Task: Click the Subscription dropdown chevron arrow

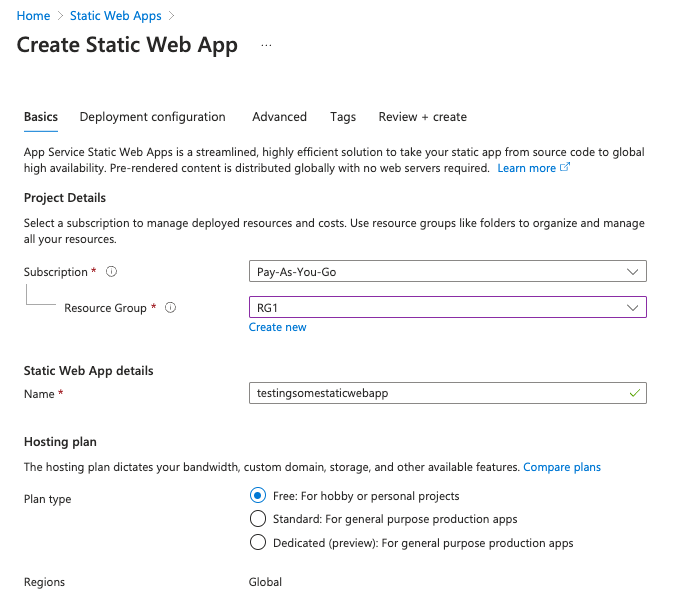Action: click(632, 272)
